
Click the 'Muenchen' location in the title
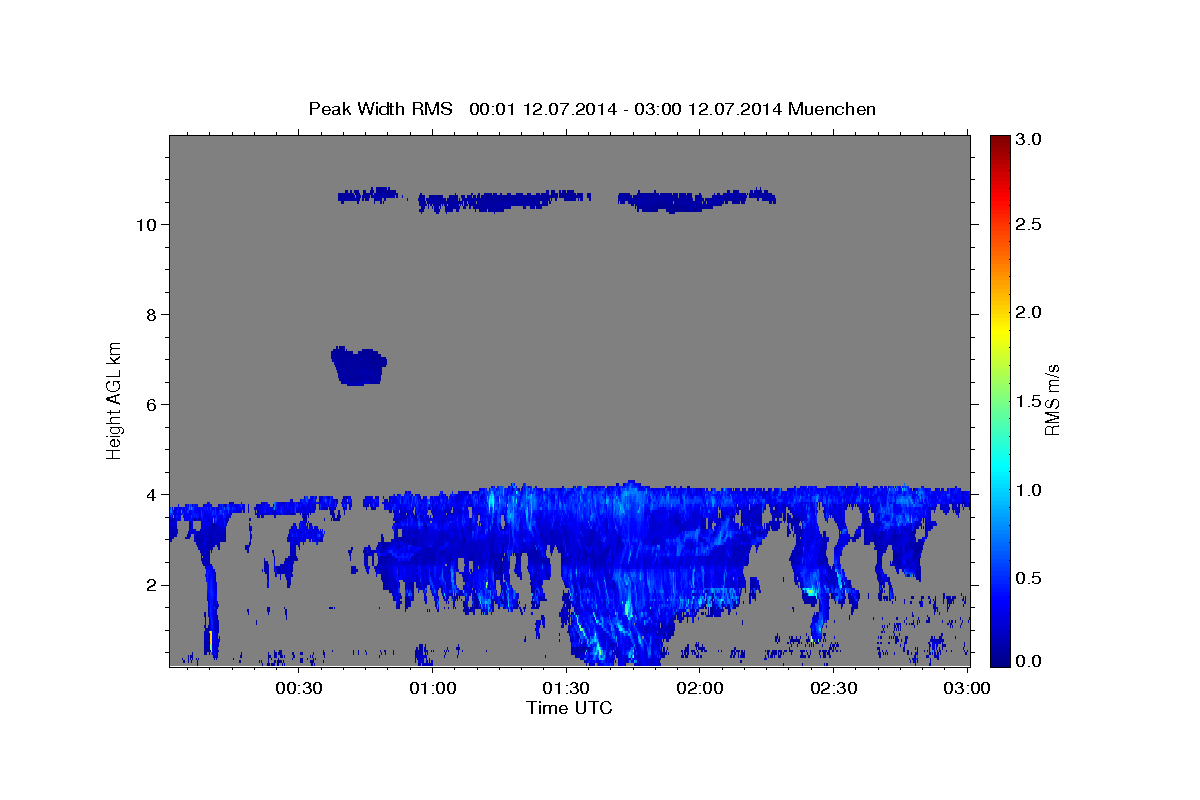tap(832, 109)
